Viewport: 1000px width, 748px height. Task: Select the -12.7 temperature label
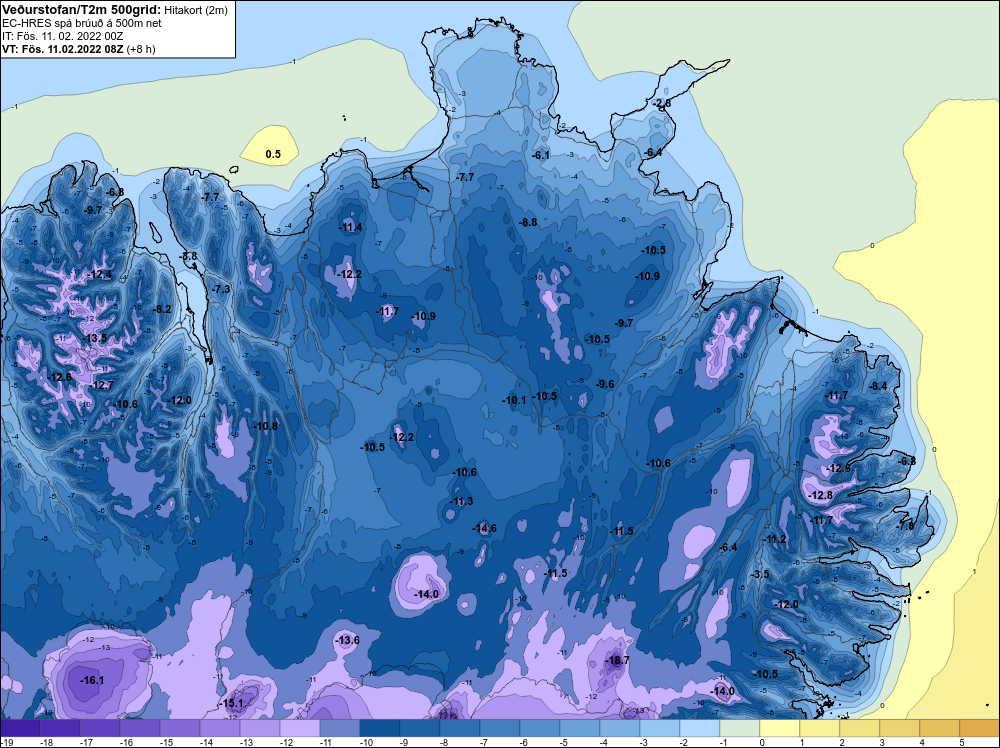coord(101,386)
